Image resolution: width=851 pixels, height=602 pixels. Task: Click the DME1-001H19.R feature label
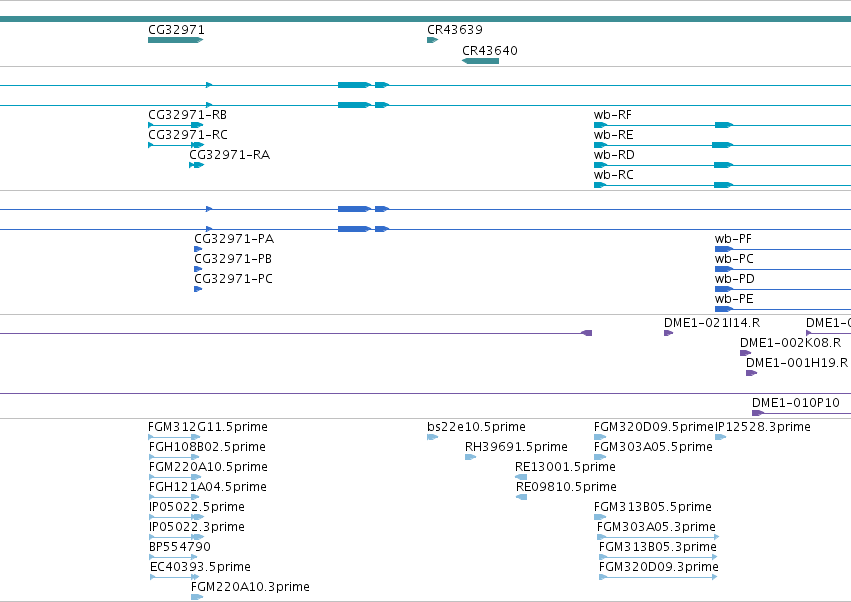tap(797, 363)
